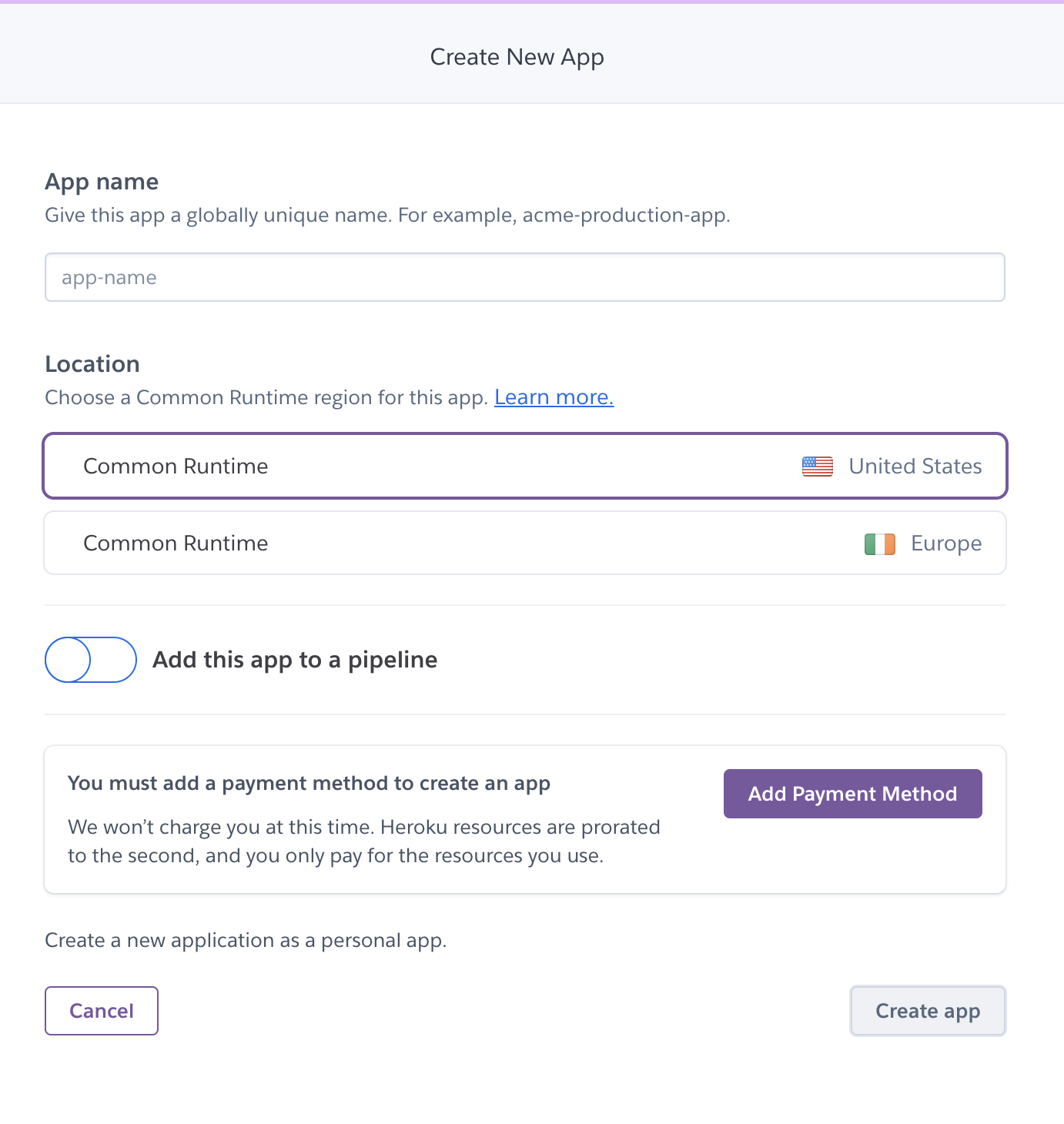This screenshot has height=1124, width=1064.
Task: Click the Location section heading
Action: point(92,364)
